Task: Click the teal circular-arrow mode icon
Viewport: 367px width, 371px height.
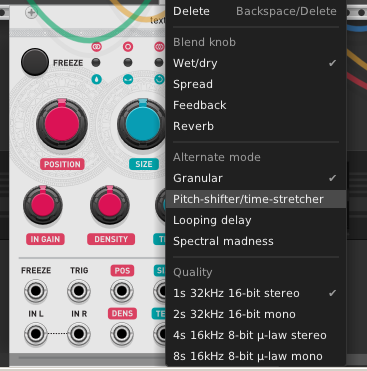Action: click(160, 79)
